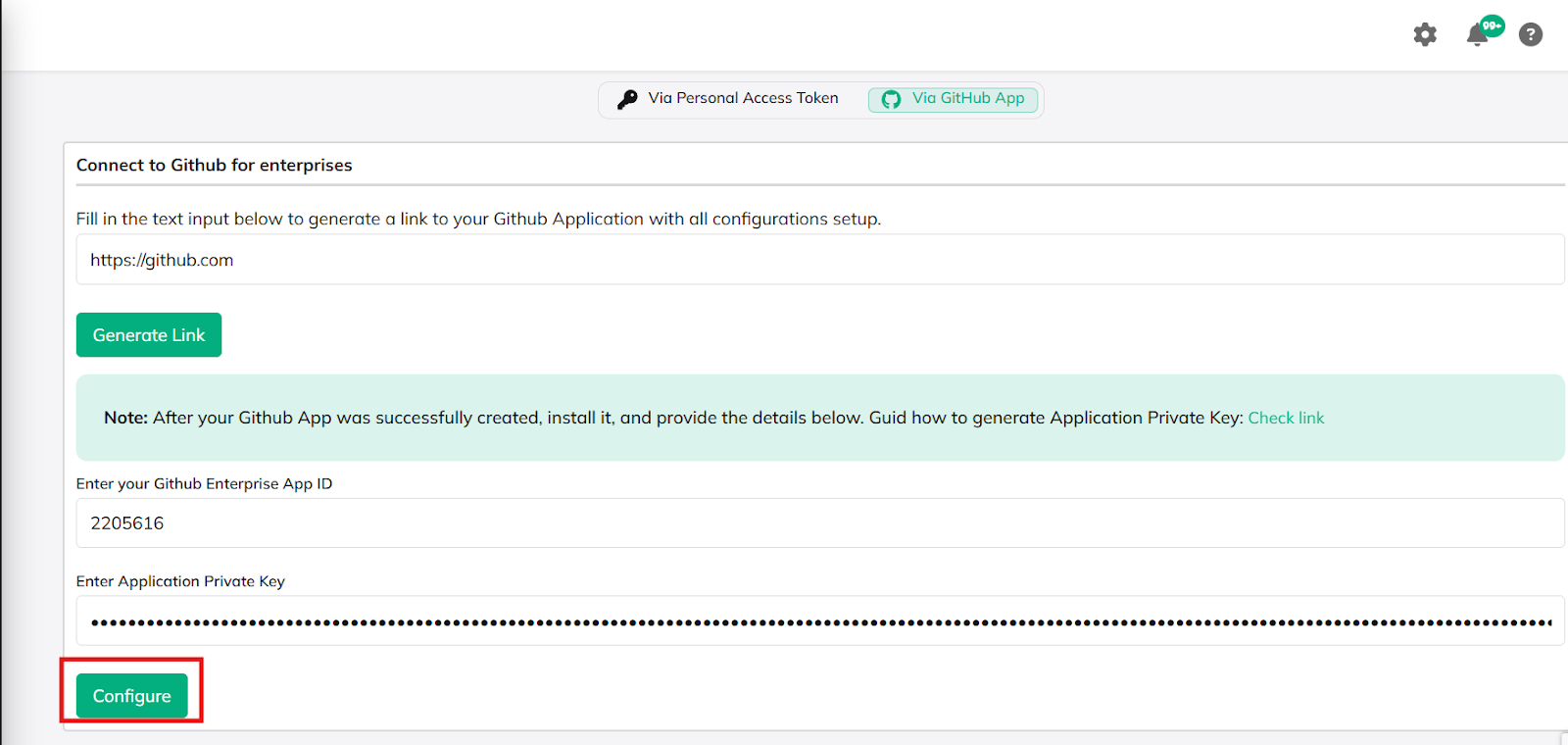Open the notifications bell icon
Image resolution: width=1568 pixels, height=745 pixels.
tap(1477, 36)
